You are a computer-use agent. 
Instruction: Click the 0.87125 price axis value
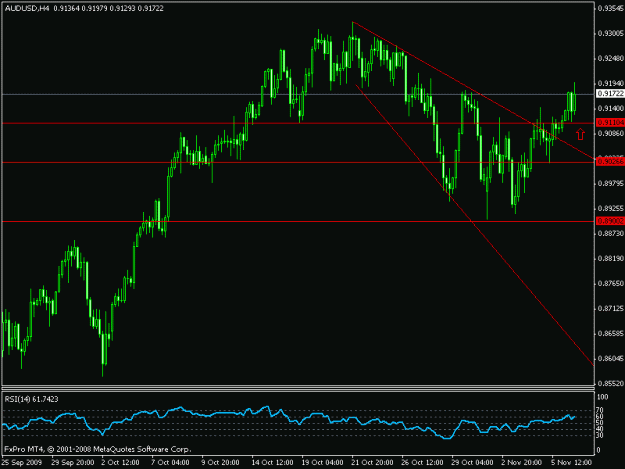pos(610,309)
